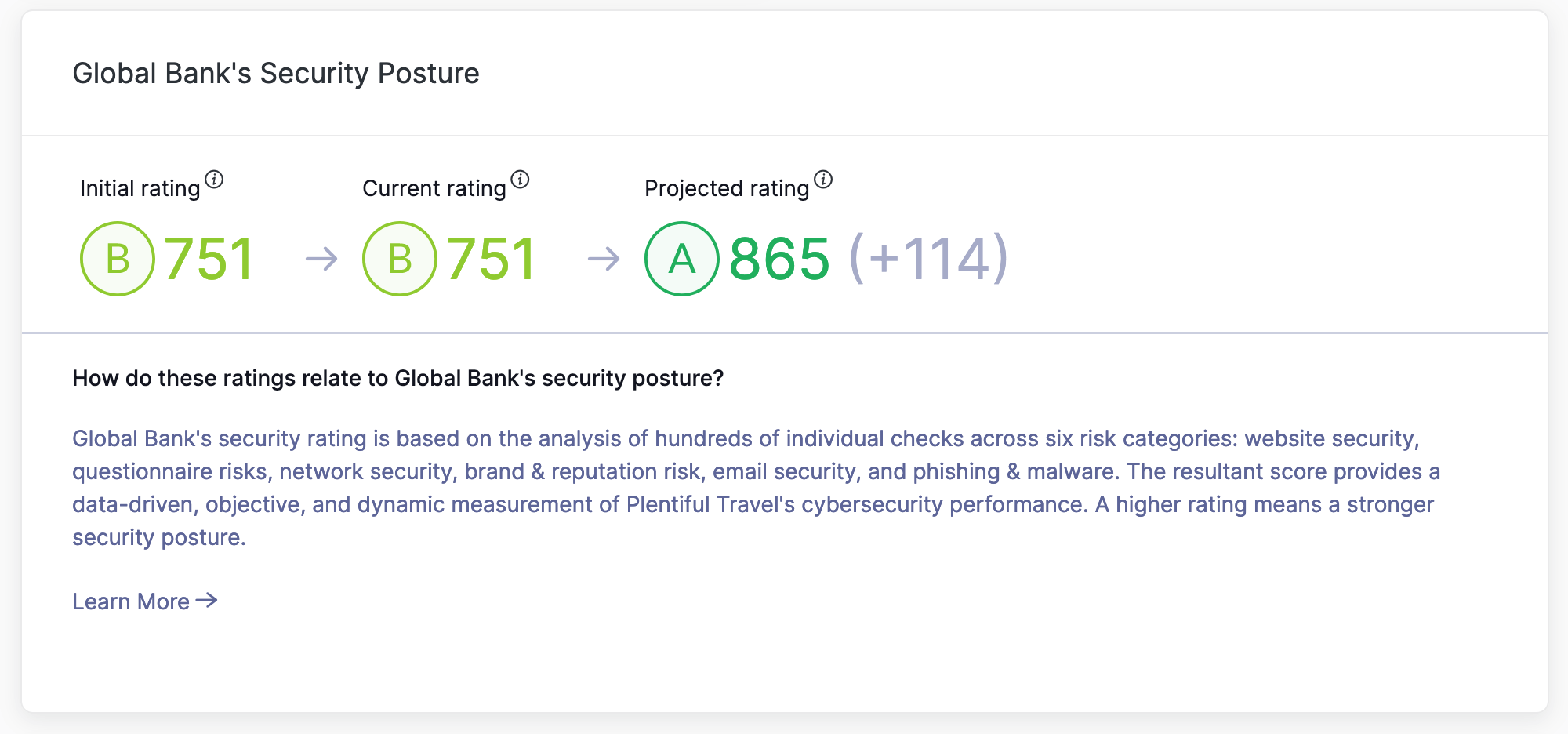1568x734 pixels.
Task: Click the arrow between Current and Projected rating
Action: click(x=604, y=259)
